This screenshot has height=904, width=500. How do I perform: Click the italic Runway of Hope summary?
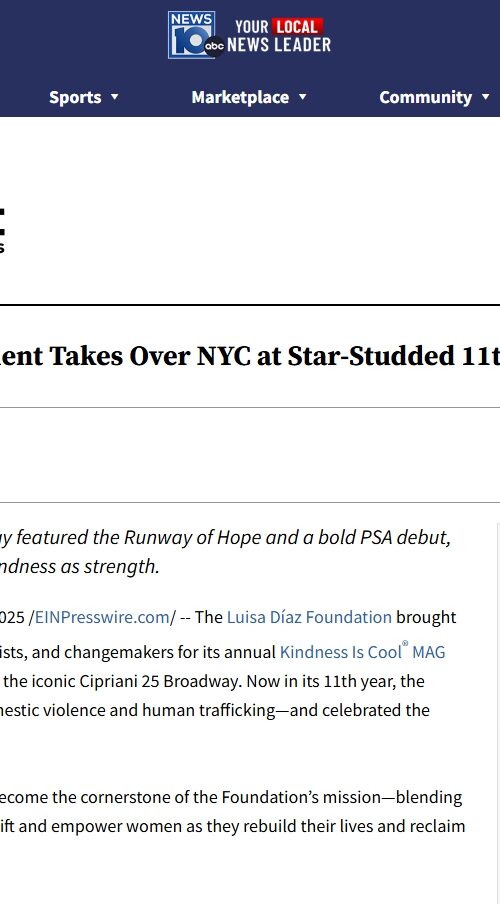[x=225, y=552]
